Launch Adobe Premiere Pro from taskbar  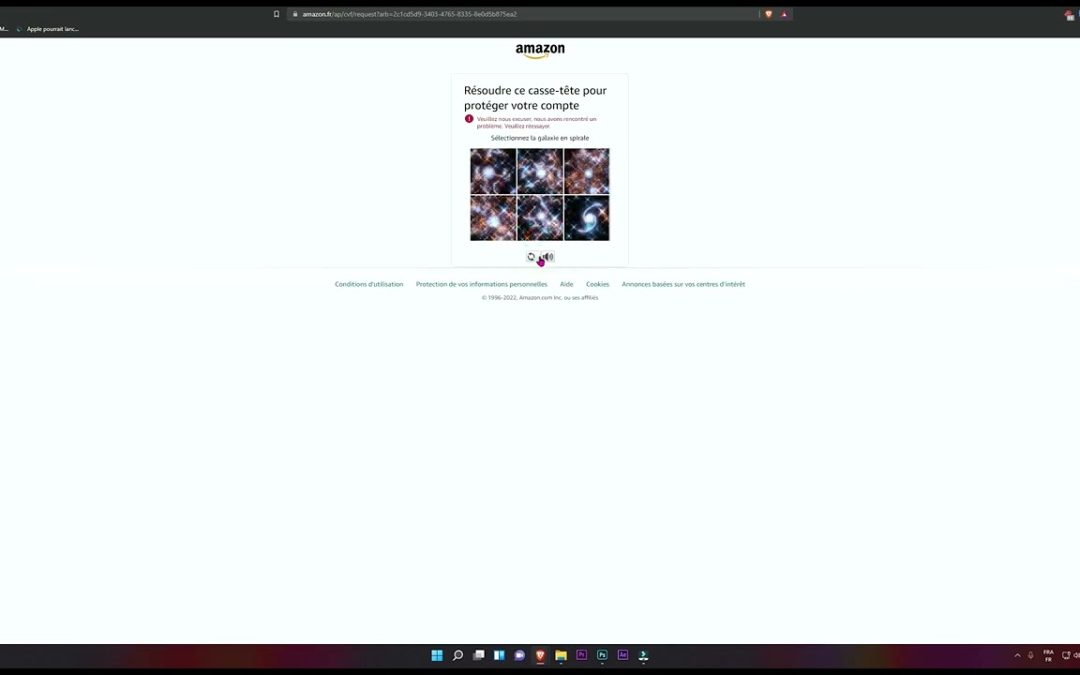(581, 655)
